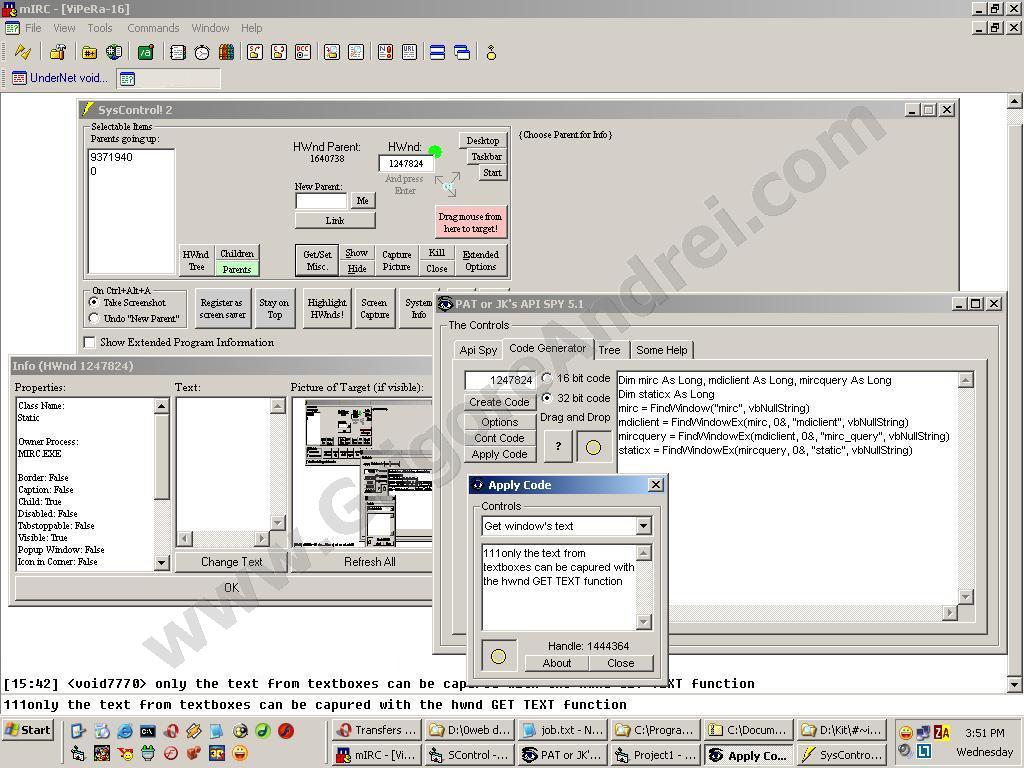Open the Timer clock toolbar icon
The height and width of the screenshot is (768, 1024).
[202, 52]
